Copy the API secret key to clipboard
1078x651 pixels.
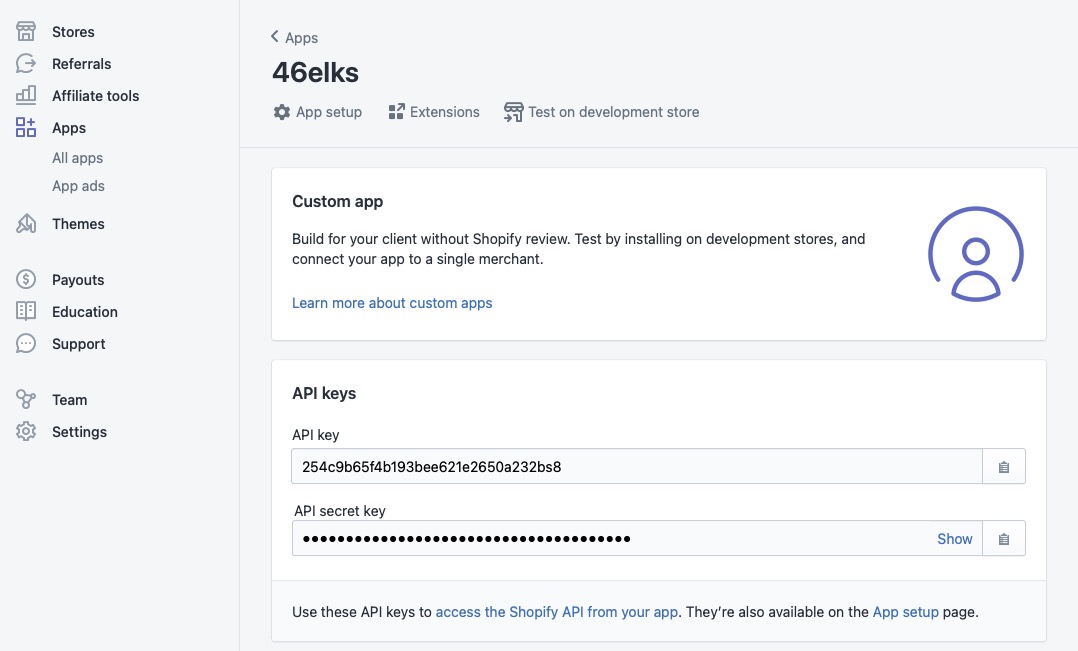[1004, 539]
